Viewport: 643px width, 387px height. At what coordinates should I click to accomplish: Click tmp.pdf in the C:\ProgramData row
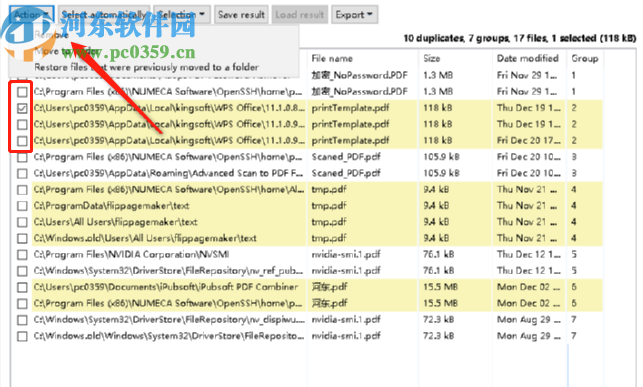[329, 206]
